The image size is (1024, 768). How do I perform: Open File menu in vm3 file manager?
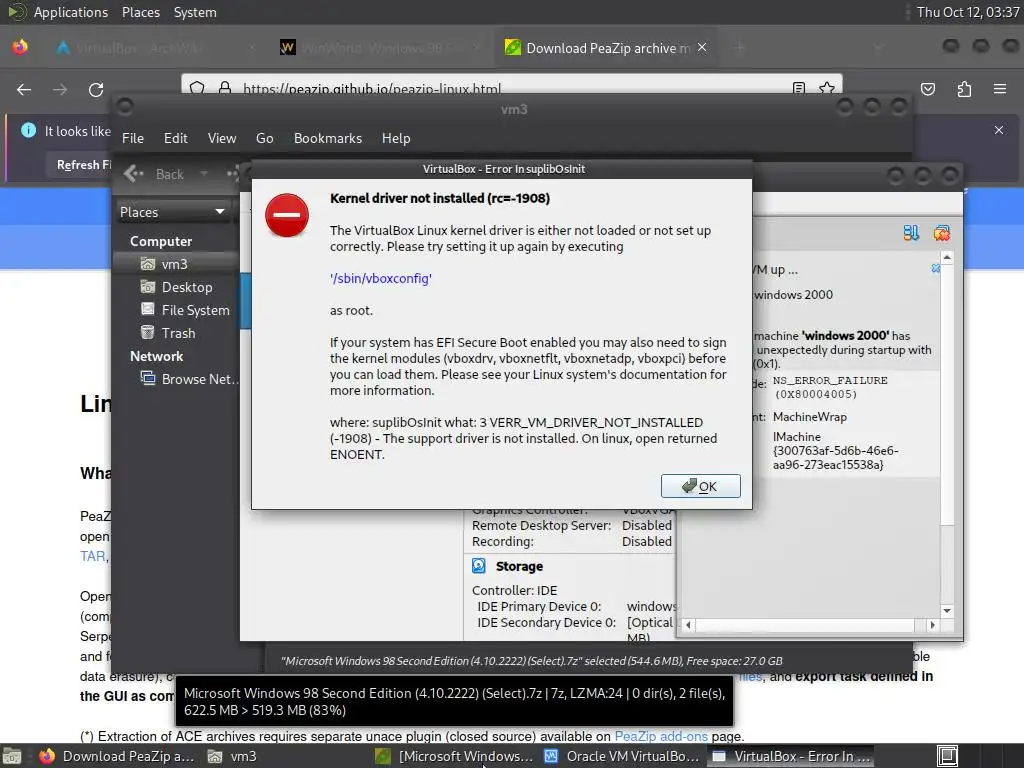click(133, 138)
